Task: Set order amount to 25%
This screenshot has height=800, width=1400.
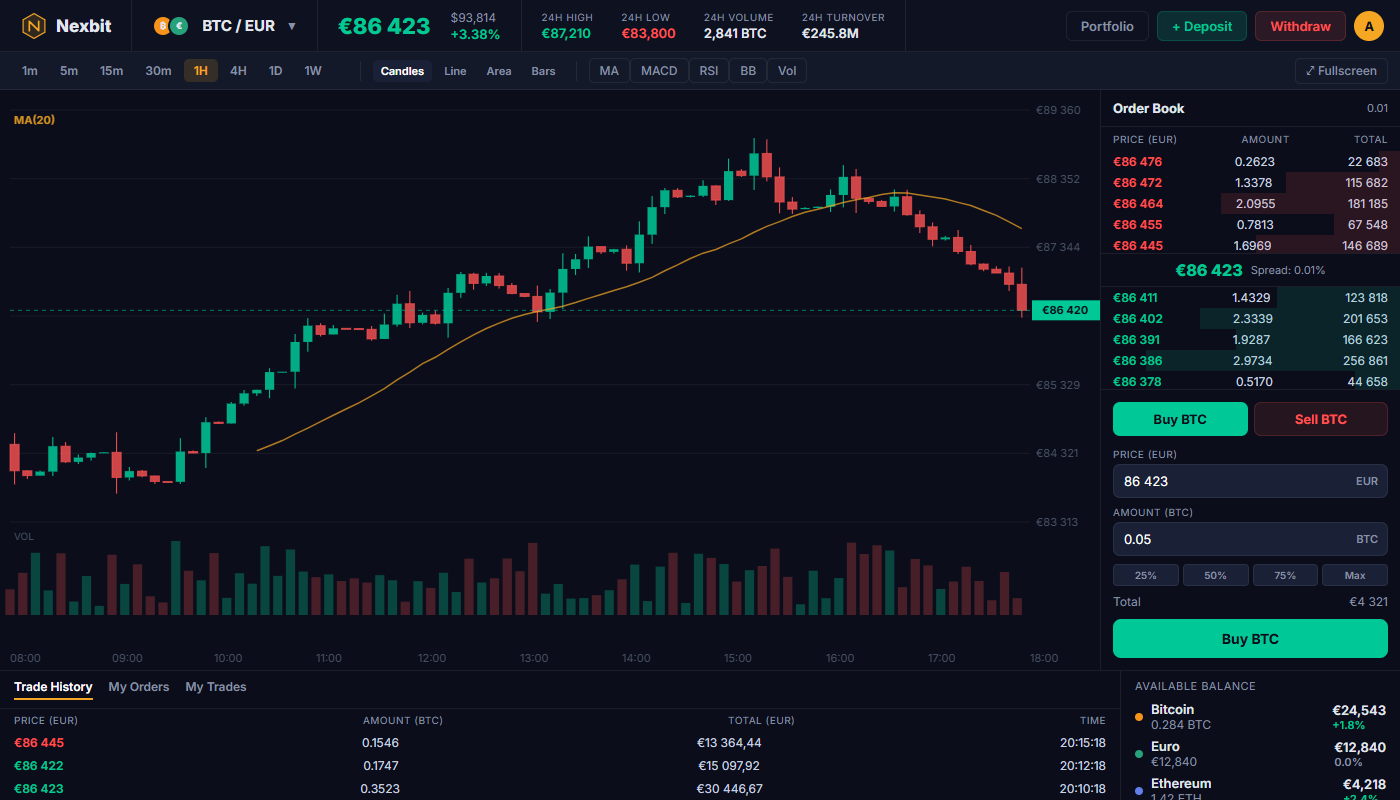Action: [x=1146, y=575]
